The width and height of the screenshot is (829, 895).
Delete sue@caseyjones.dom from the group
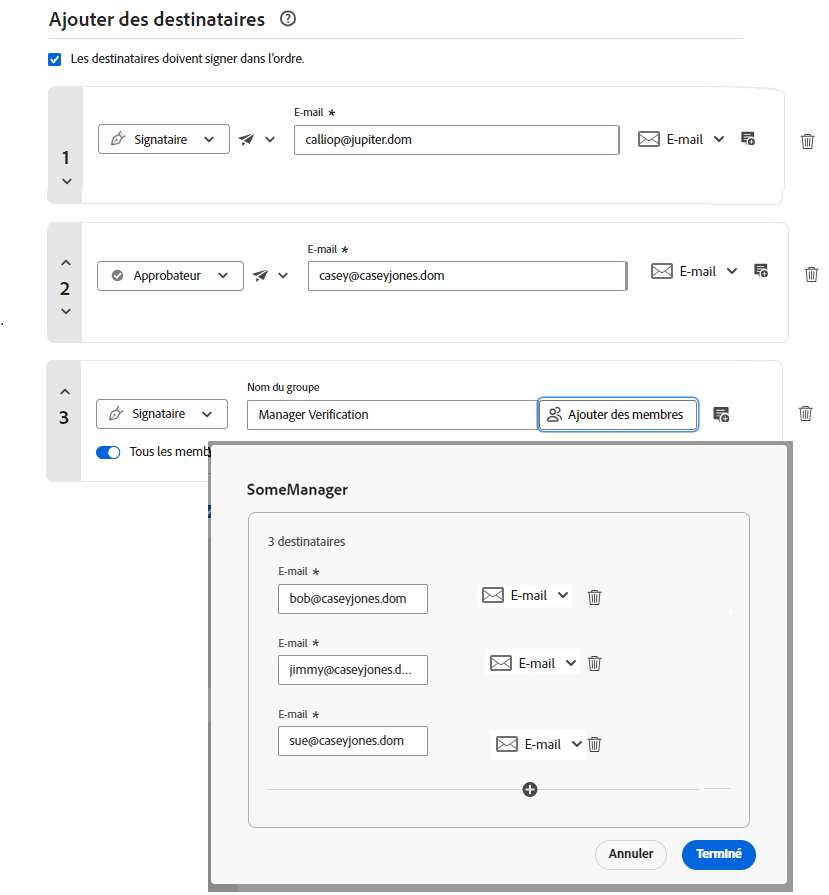click(x=594, y=744)
